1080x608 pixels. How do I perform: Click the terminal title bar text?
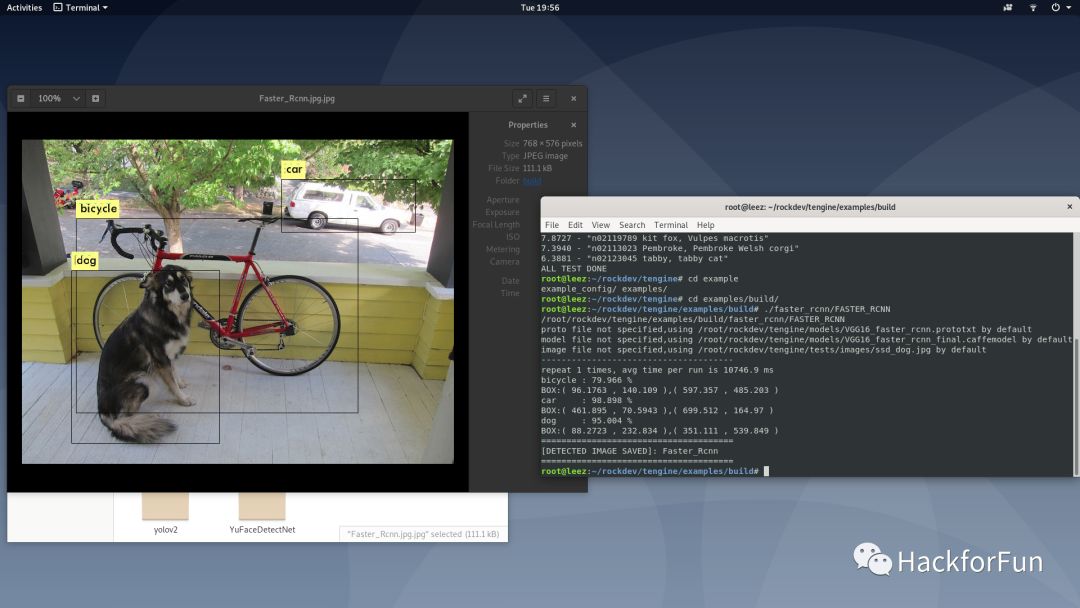coord(810,207)
